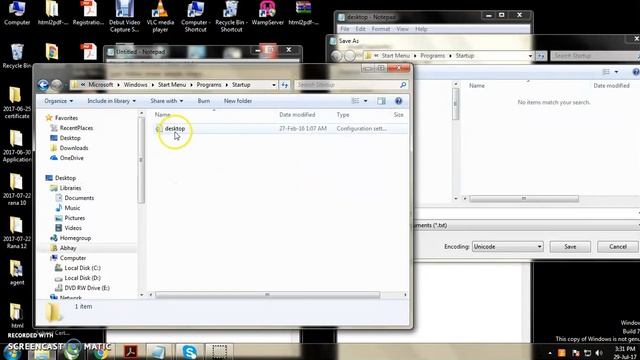The width and height of the screenshot is (640, 360).
Task: Open WampServer desktop shortcut
Action: 267,13
